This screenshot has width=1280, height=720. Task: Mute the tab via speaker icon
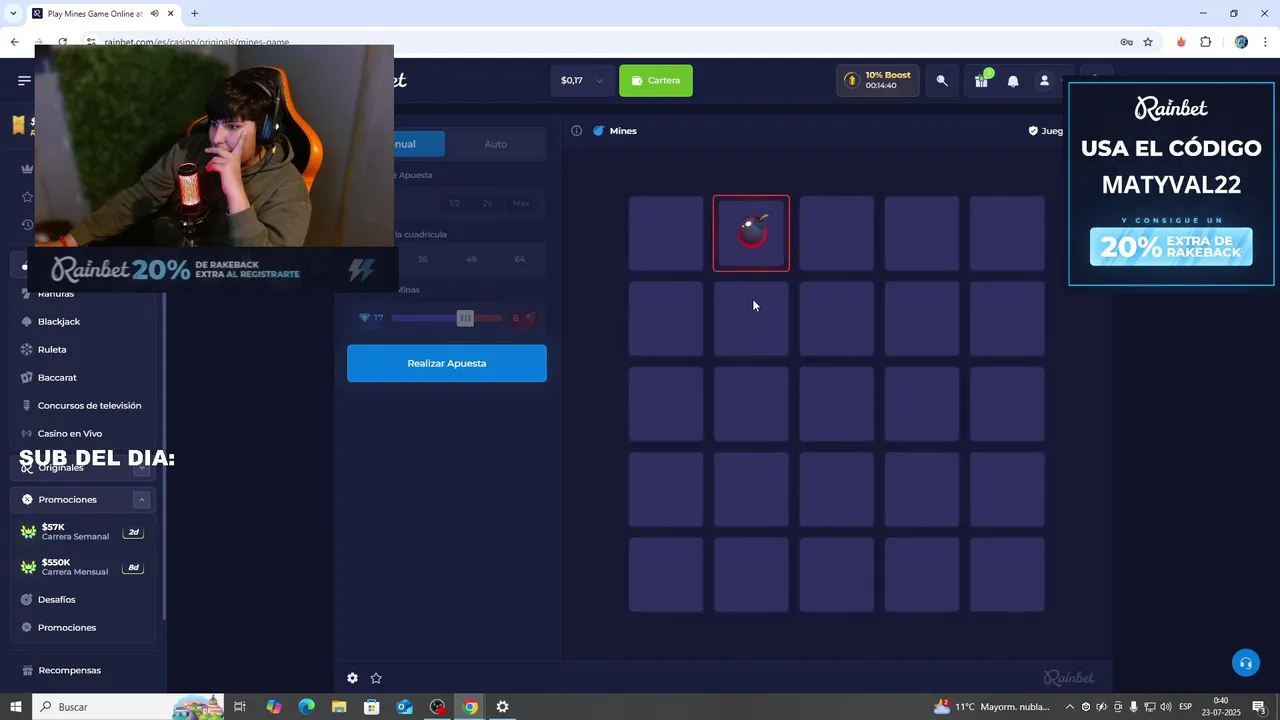click(154, 14)
